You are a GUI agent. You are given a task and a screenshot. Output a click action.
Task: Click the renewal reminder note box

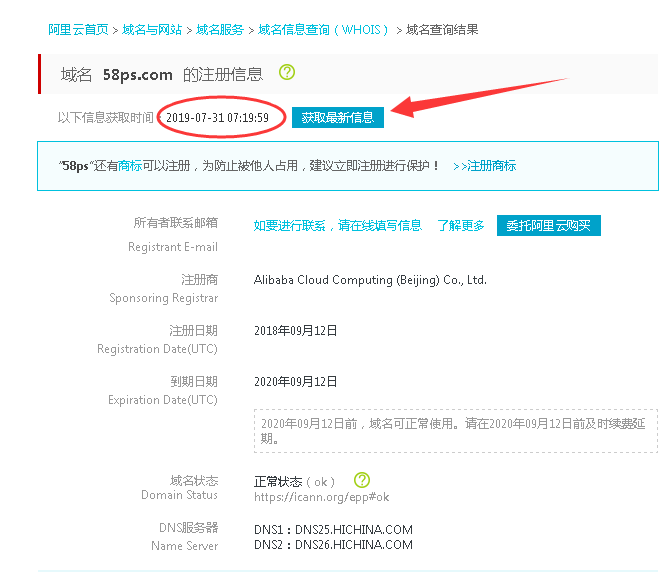[456, 431]
